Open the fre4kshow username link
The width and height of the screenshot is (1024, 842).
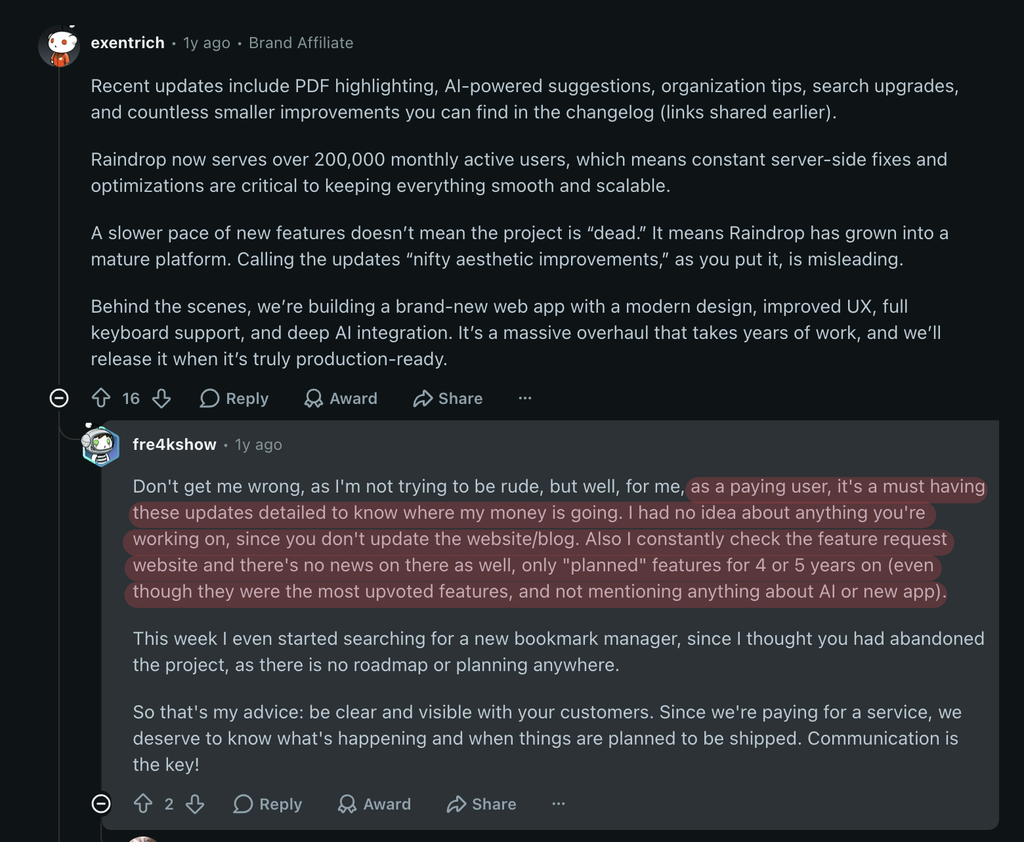pyautogui.click(x=174, y=444)
